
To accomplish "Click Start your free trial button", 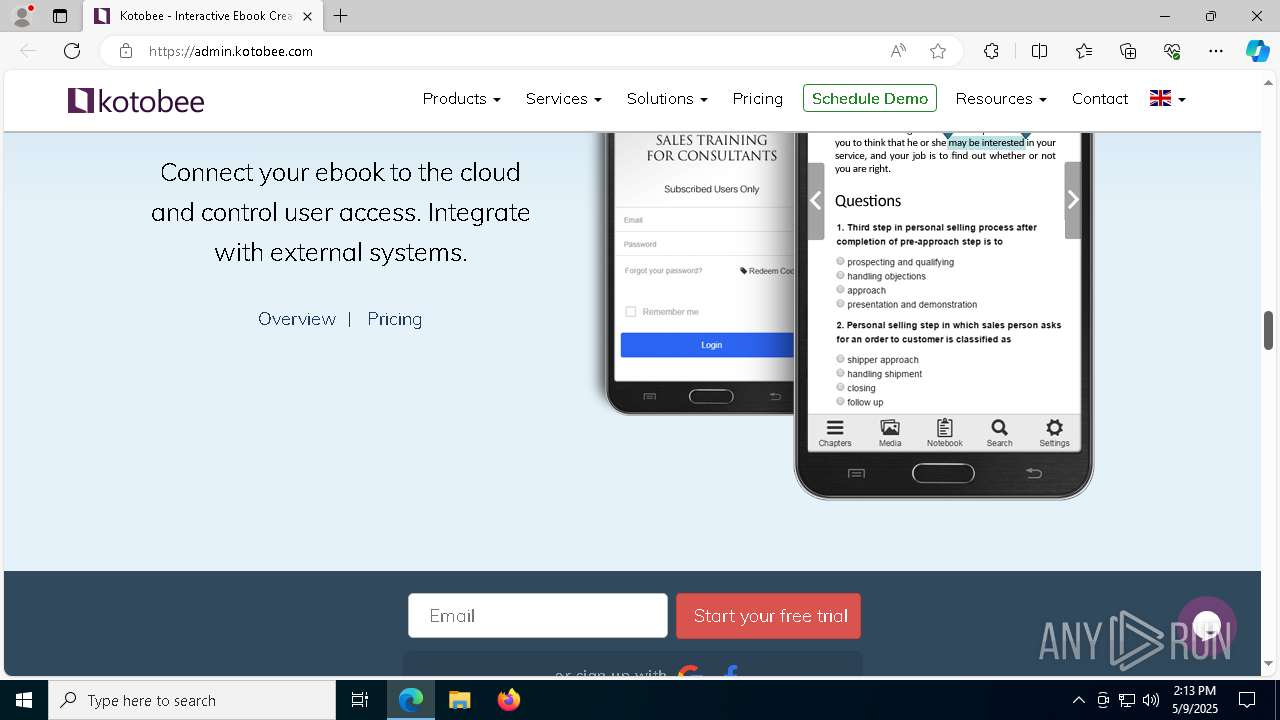I will [x=768, y=616].
